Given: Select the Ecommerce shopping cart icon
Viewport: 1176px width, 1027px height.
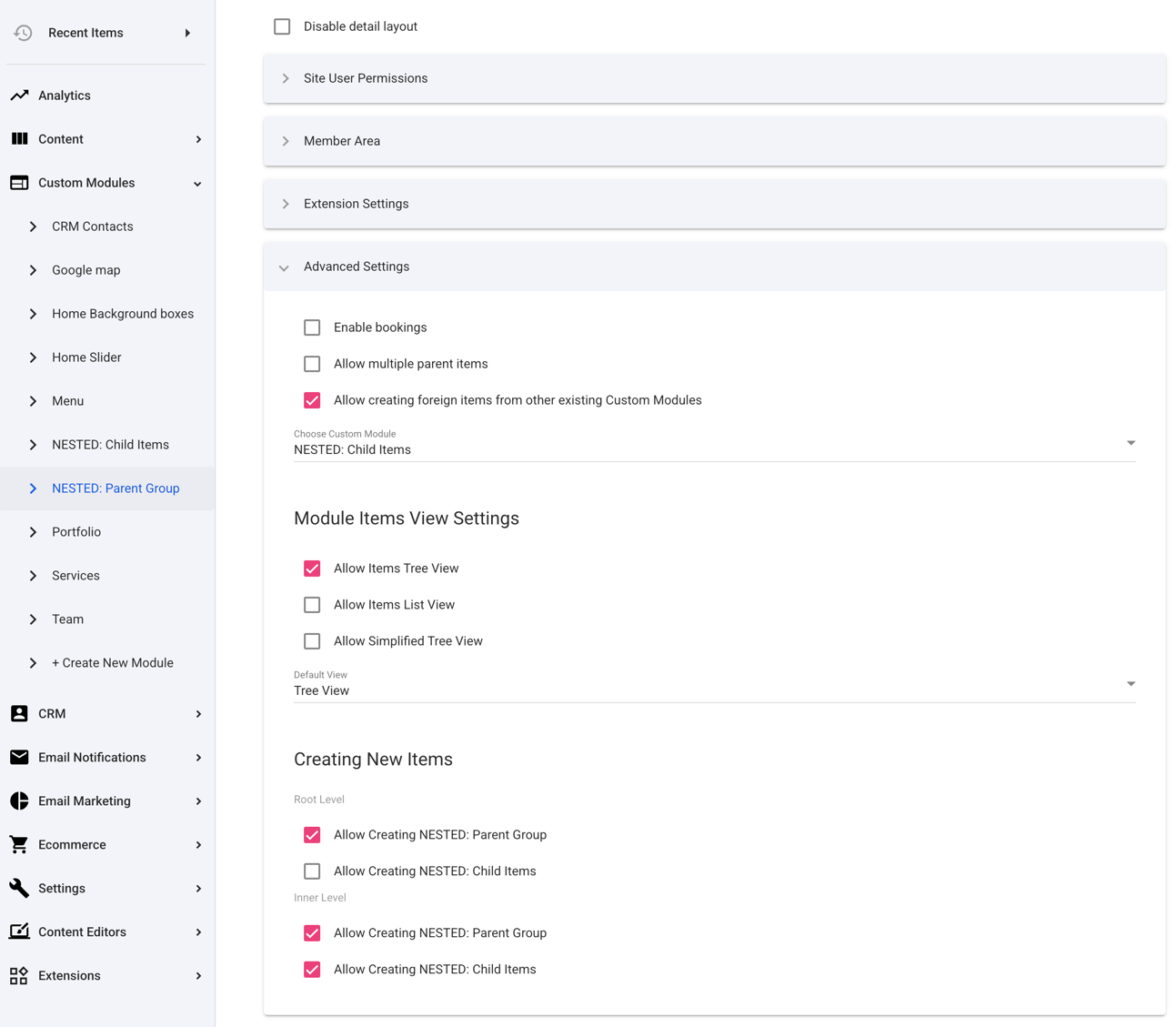Looking at the screenshot, I should (19, 844).
